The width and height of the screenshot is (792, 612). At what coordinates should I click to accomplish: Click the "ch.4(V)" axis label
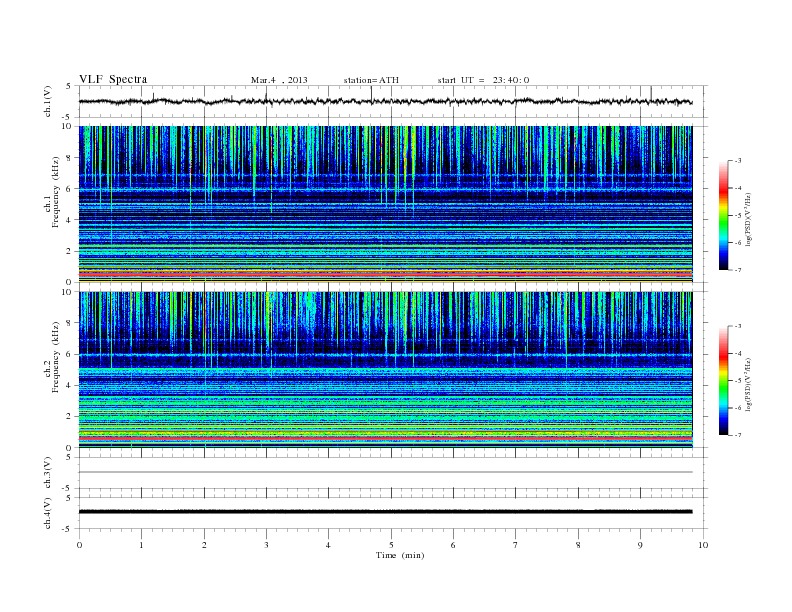[x=48, y=513]
